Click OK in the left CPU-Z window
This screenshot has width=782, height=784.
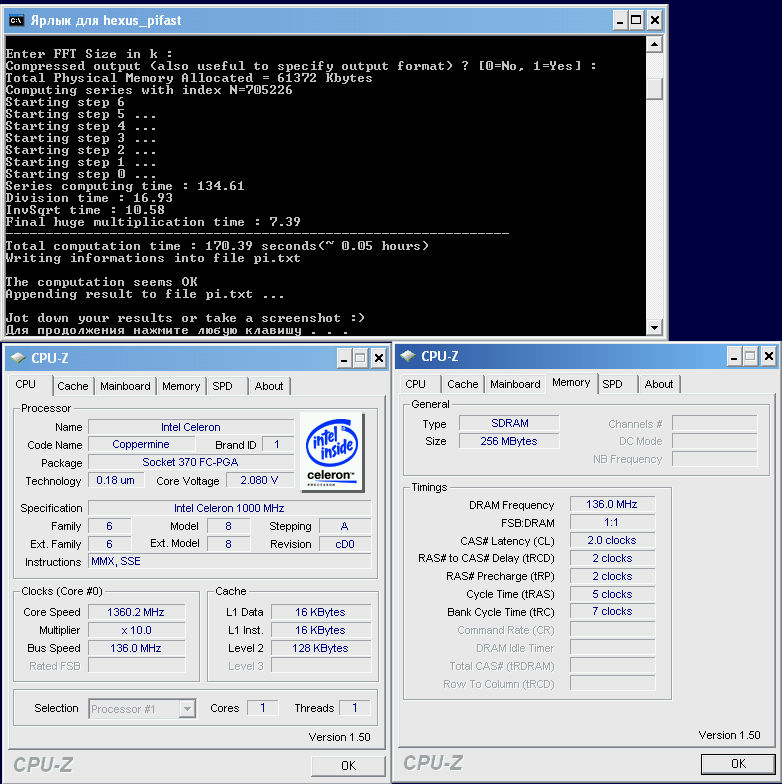[348, 766]
